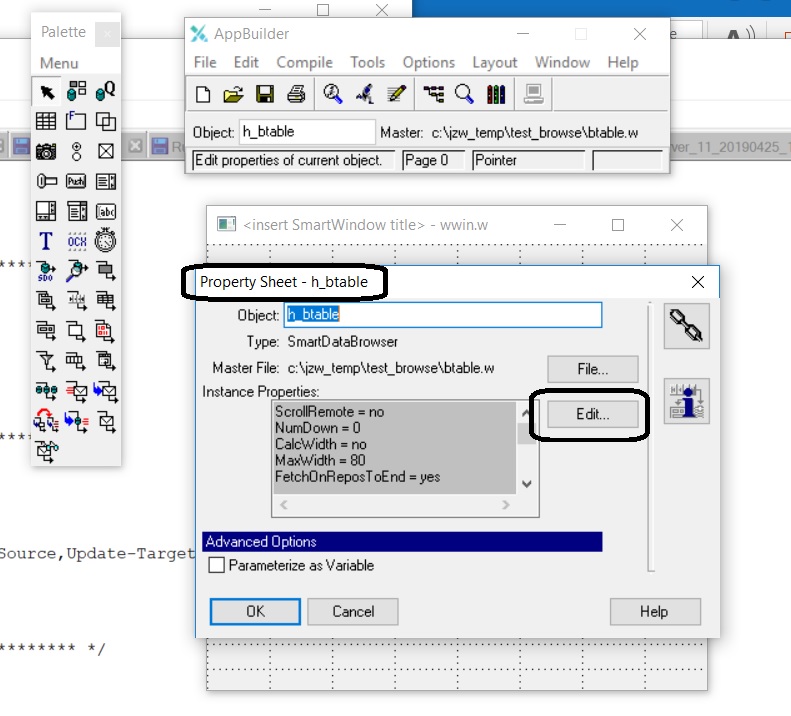Select the red document SmartObject tool
The image size is (791, 716).
106,332
